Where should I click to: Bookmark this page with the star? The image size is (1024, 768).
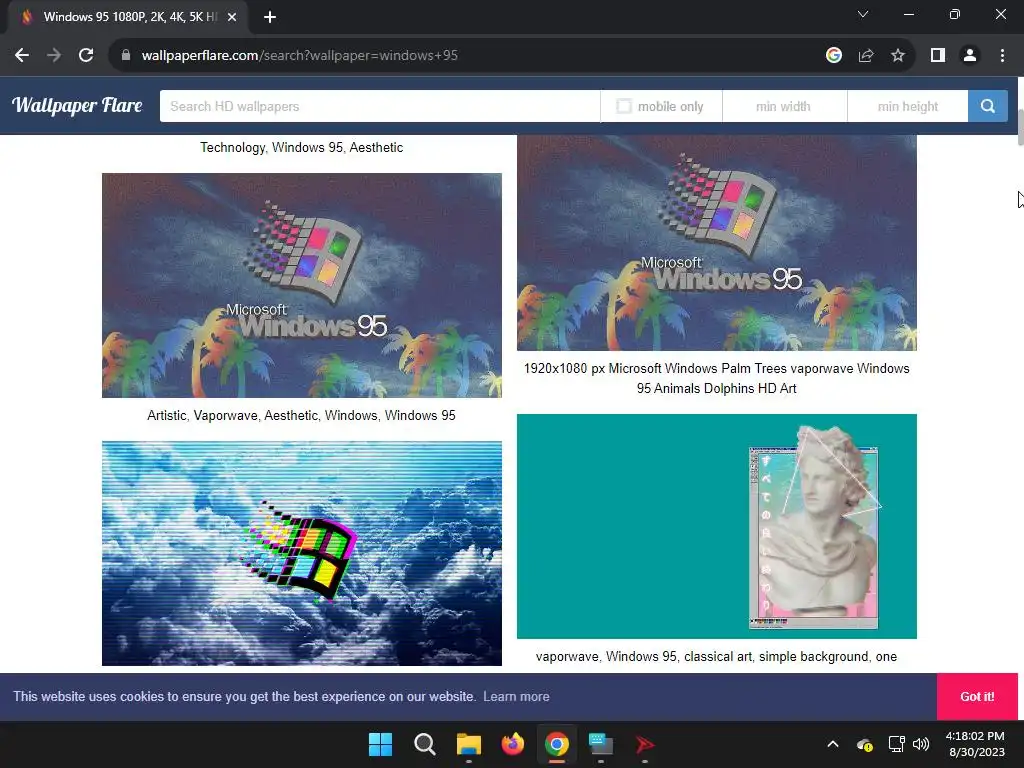point(898,56)
